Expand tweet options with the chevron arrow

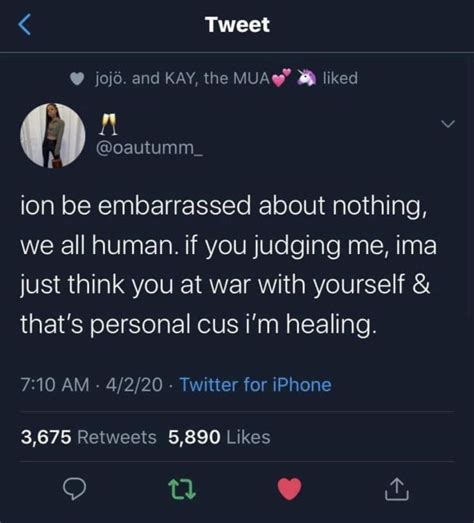point(448,124)
